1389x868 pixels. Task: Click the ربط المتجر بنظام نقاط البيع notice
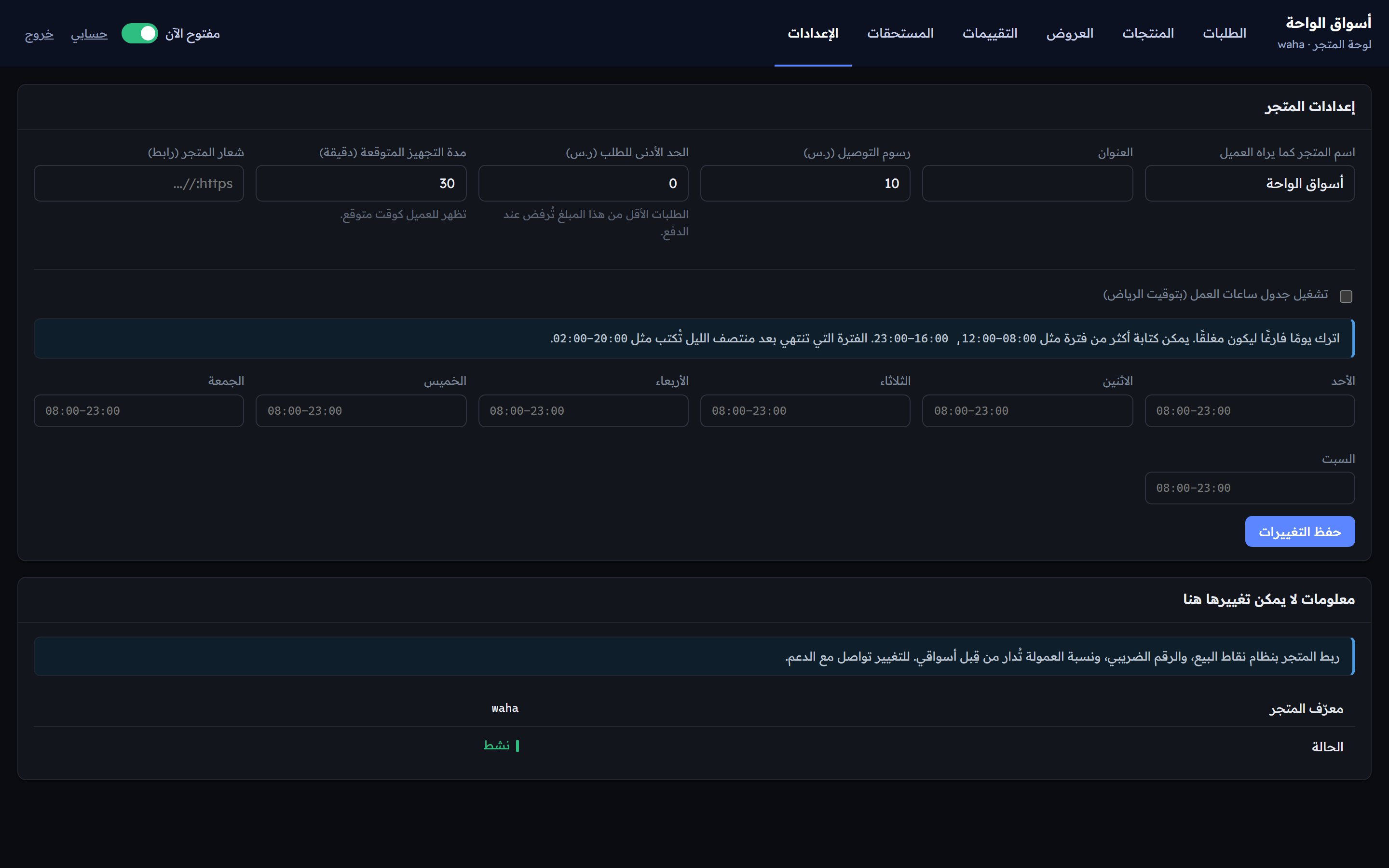694,656
